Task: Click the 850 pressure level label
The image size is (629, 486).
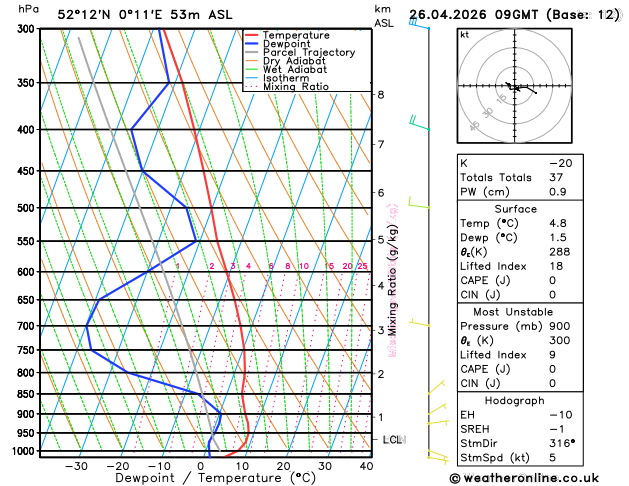Action: (28, 394)
